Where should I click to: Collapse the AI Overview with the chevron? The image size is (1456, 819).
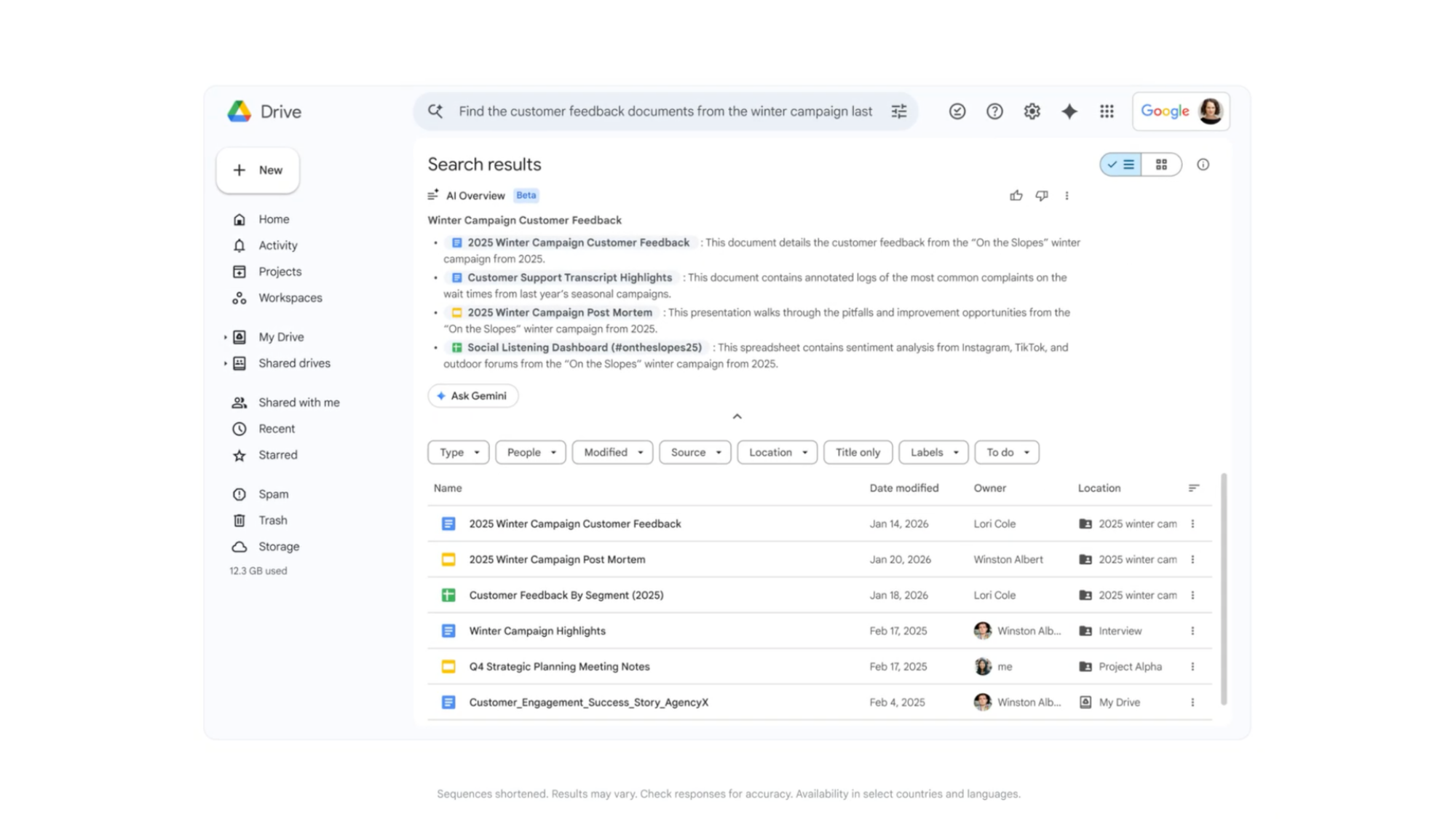click(737, 416)
